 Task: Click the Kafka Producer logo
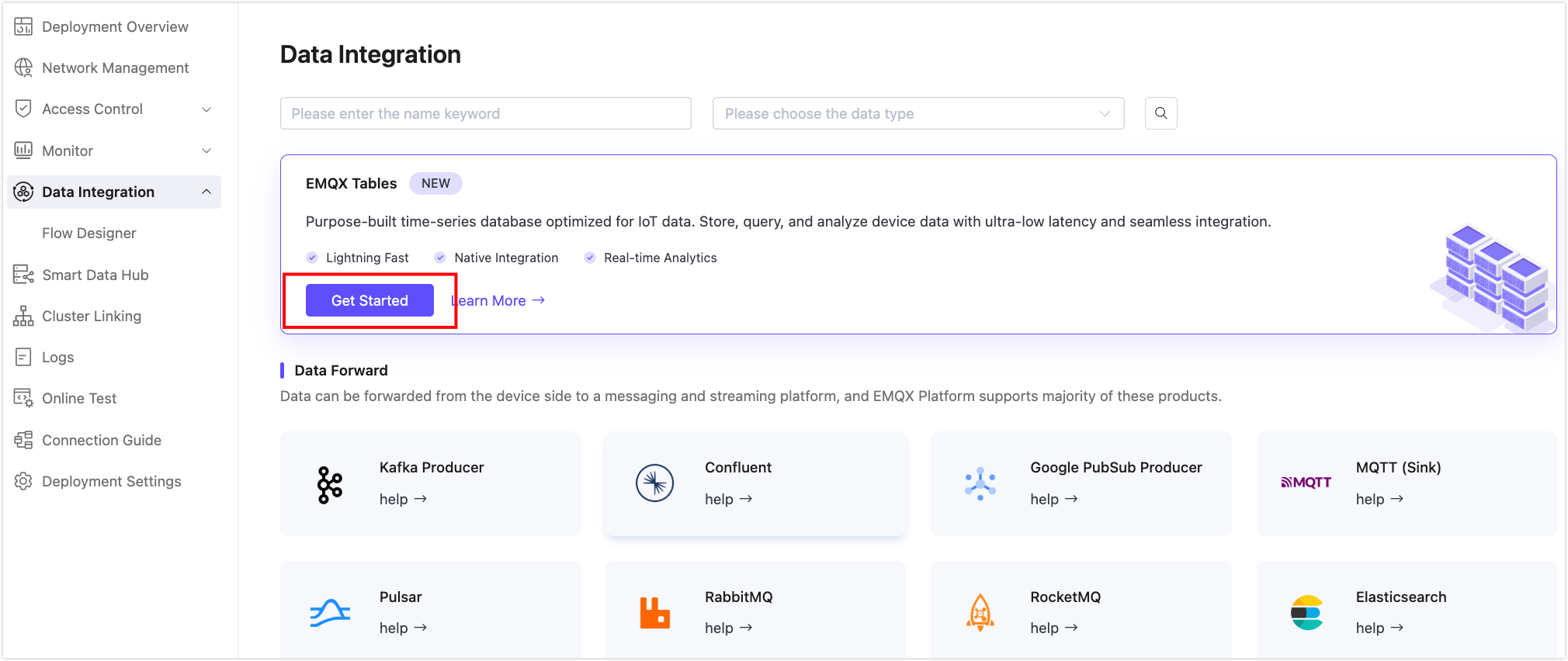(330, 485)
